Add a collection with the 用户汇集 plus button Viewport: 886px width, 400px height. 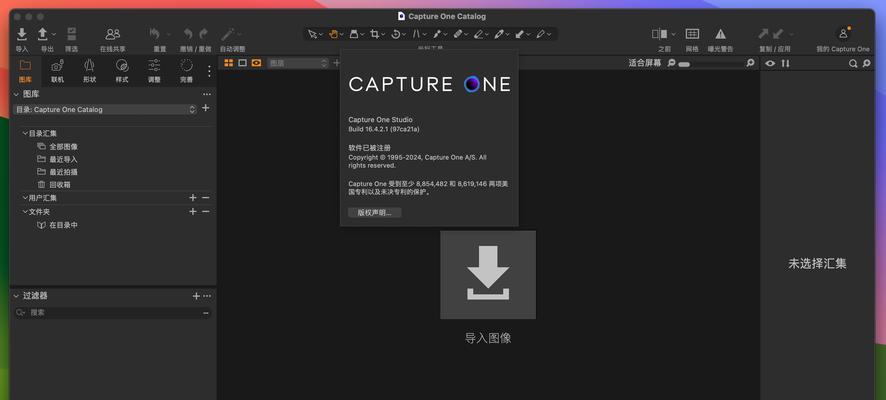coord(193,198)
